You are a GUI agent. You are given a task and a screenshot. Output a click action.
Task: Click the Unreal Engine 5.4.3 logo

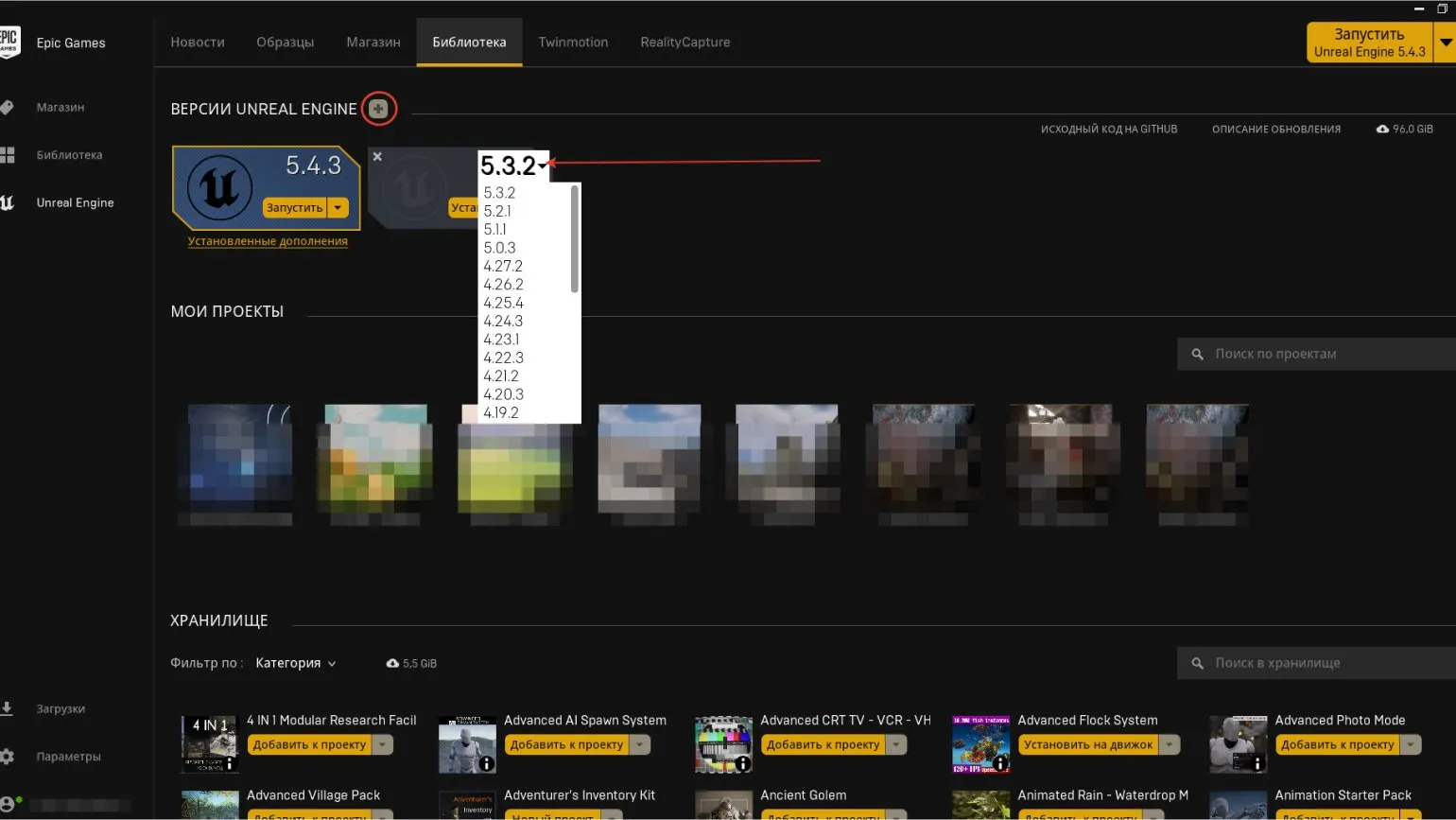(x=219, y=187)
